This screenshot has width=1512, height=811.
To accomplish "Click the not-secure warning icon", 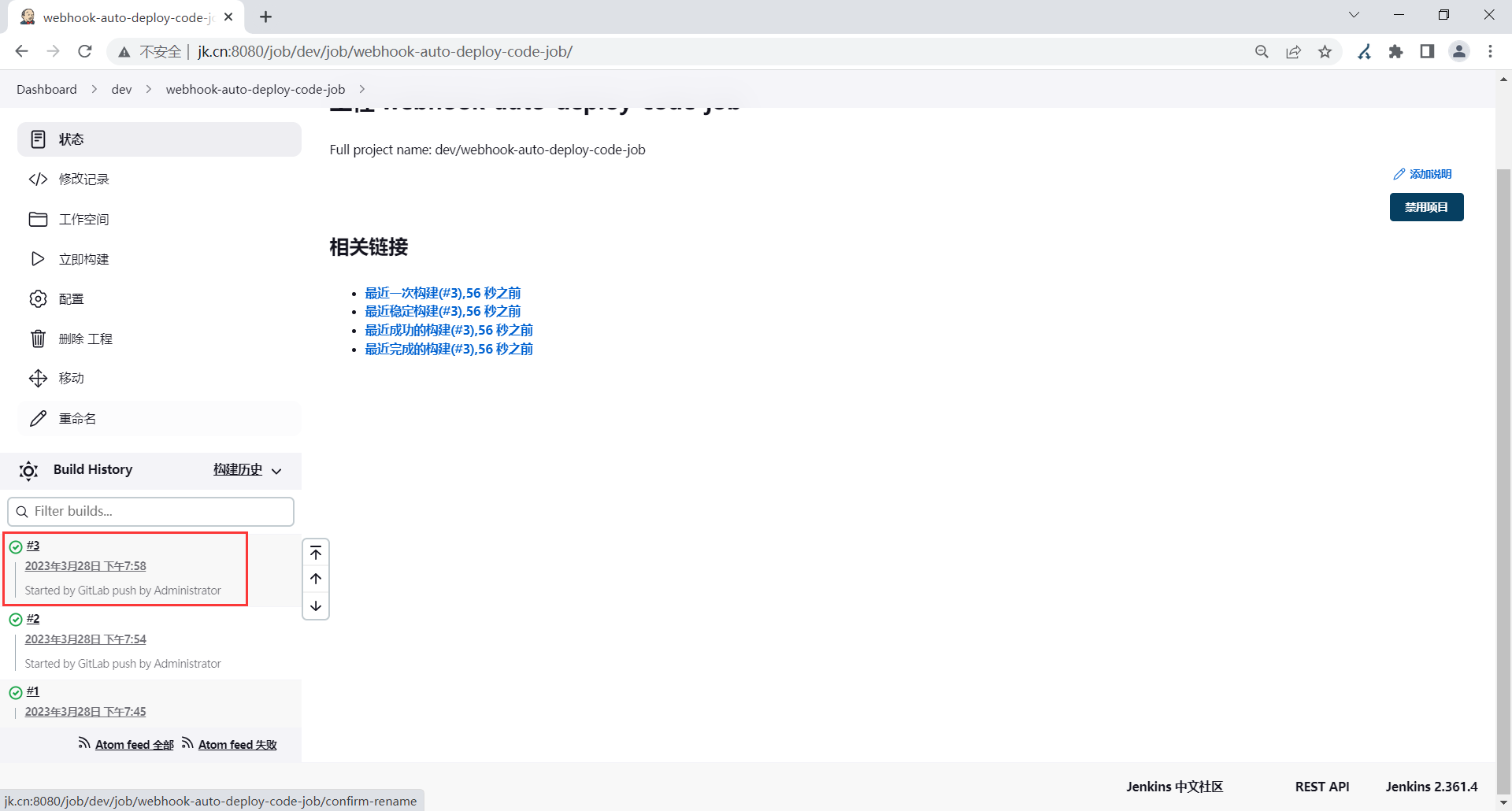I will click(x=124, y=52).
